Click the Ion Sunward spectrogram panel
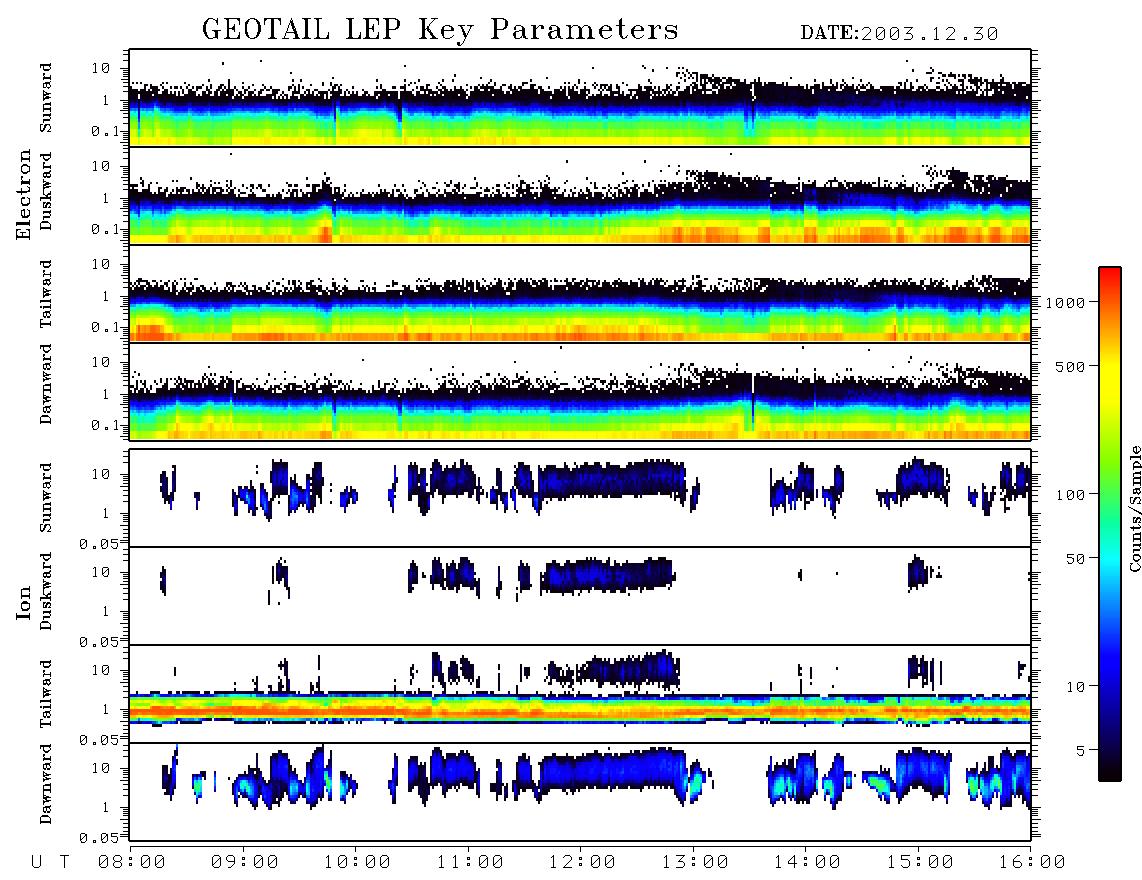This screenshot has width=1142, height=880. [x=580, y=498]
